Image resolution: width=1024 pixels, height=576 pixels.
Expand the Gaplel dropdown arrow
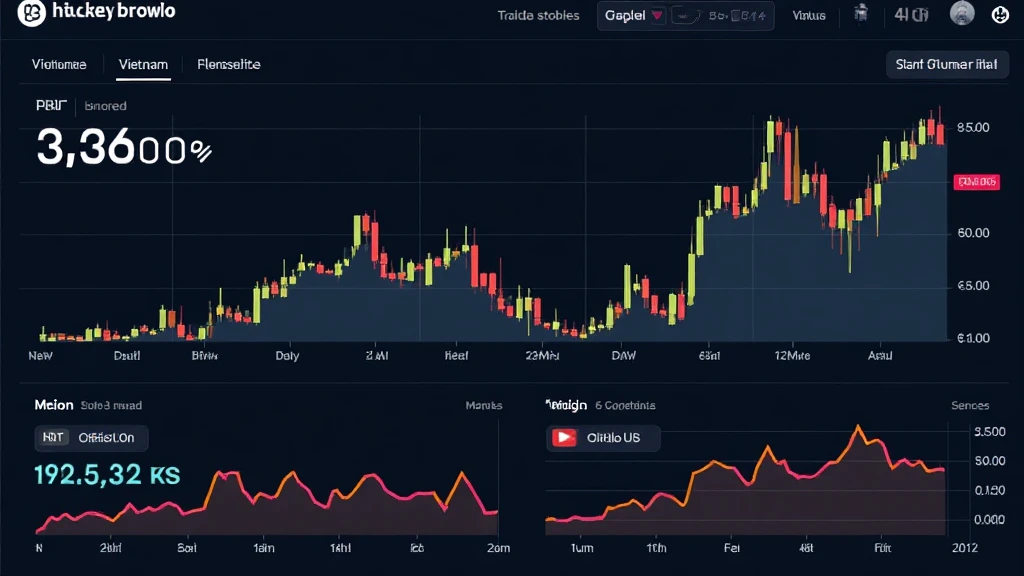657,16
